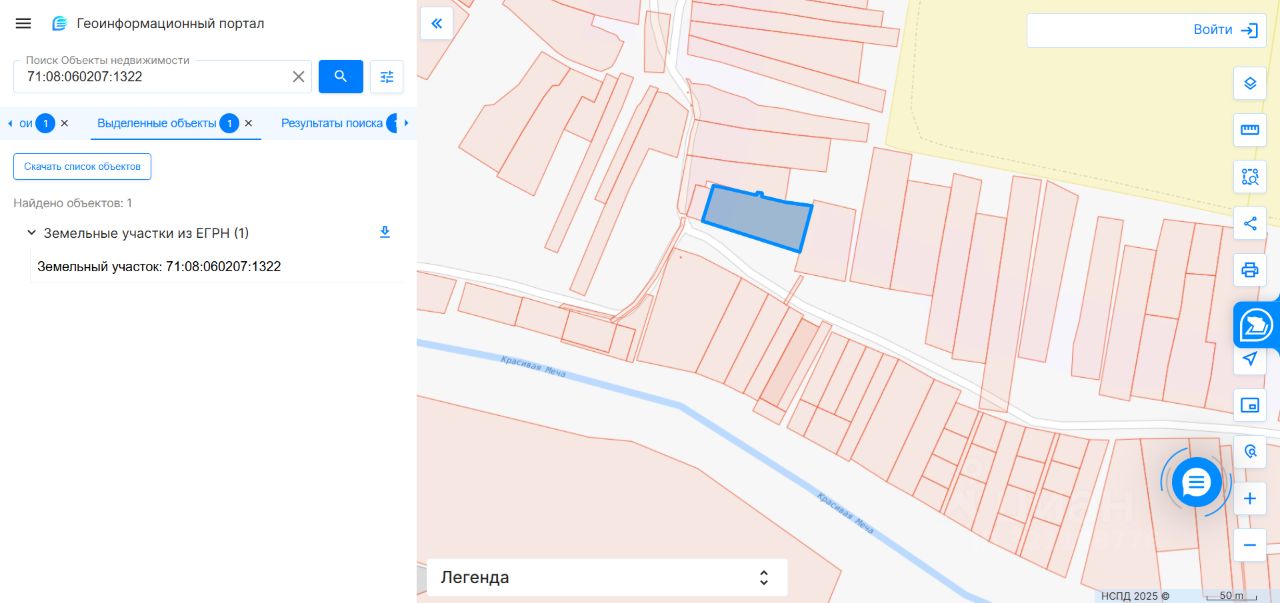
Task: Activate the ruler measurement tool
Action: 1250,130
